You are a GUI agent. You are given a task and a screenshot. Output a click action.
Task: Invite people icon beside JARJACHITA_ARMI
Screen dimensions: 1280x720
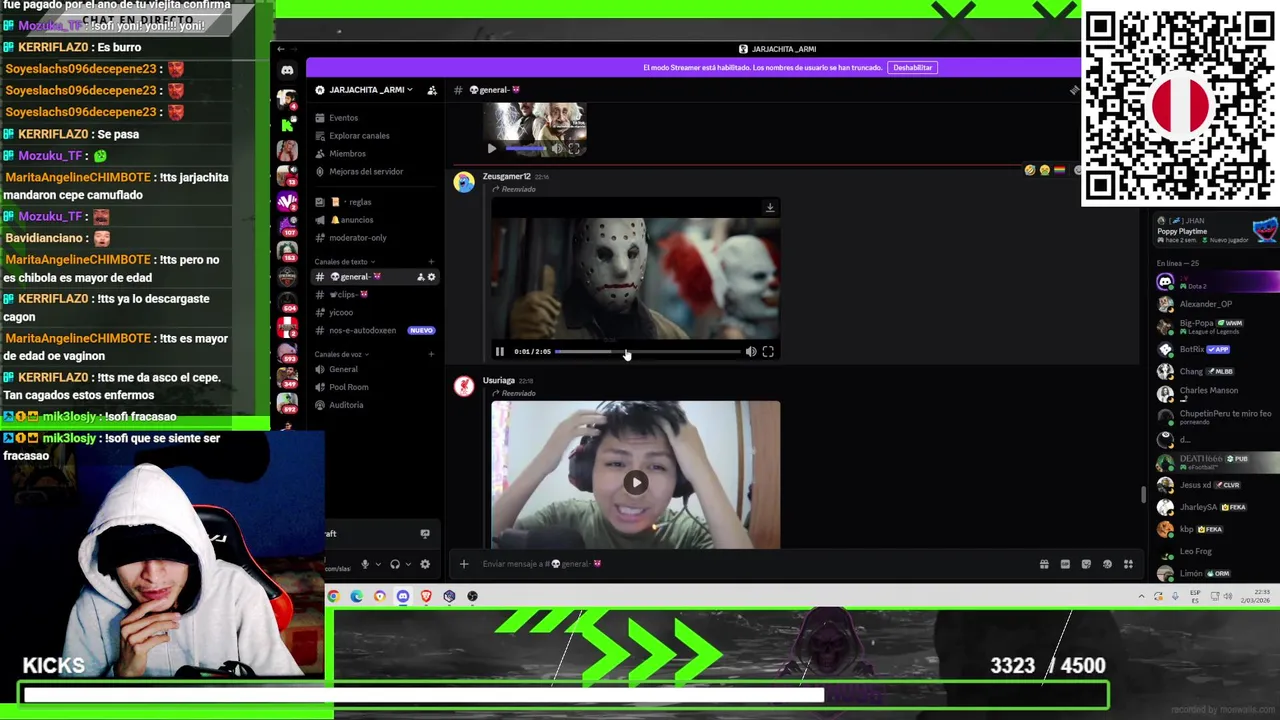point(432,90)
